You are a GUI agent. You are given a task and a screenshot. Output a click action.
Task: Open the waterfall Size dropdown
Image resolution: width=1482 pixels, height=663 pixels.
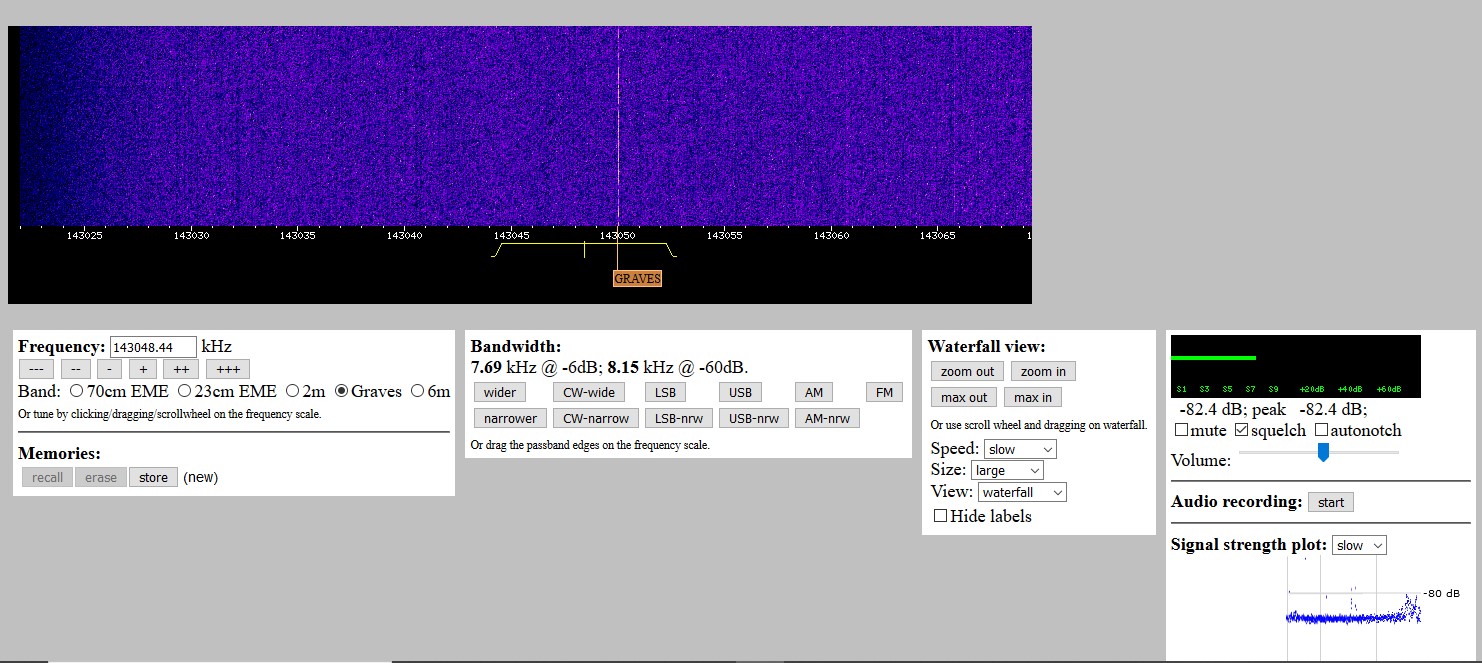point(1007,470)
